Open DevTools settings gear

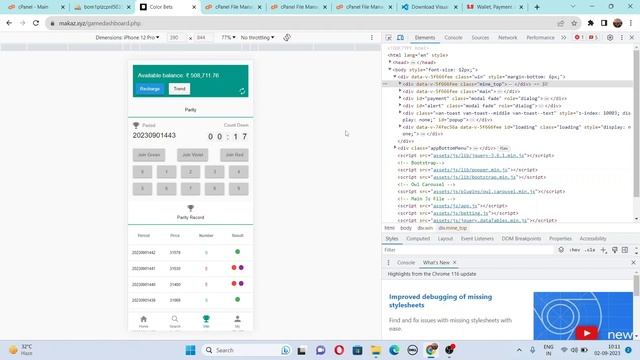click(x=610, y=38)
